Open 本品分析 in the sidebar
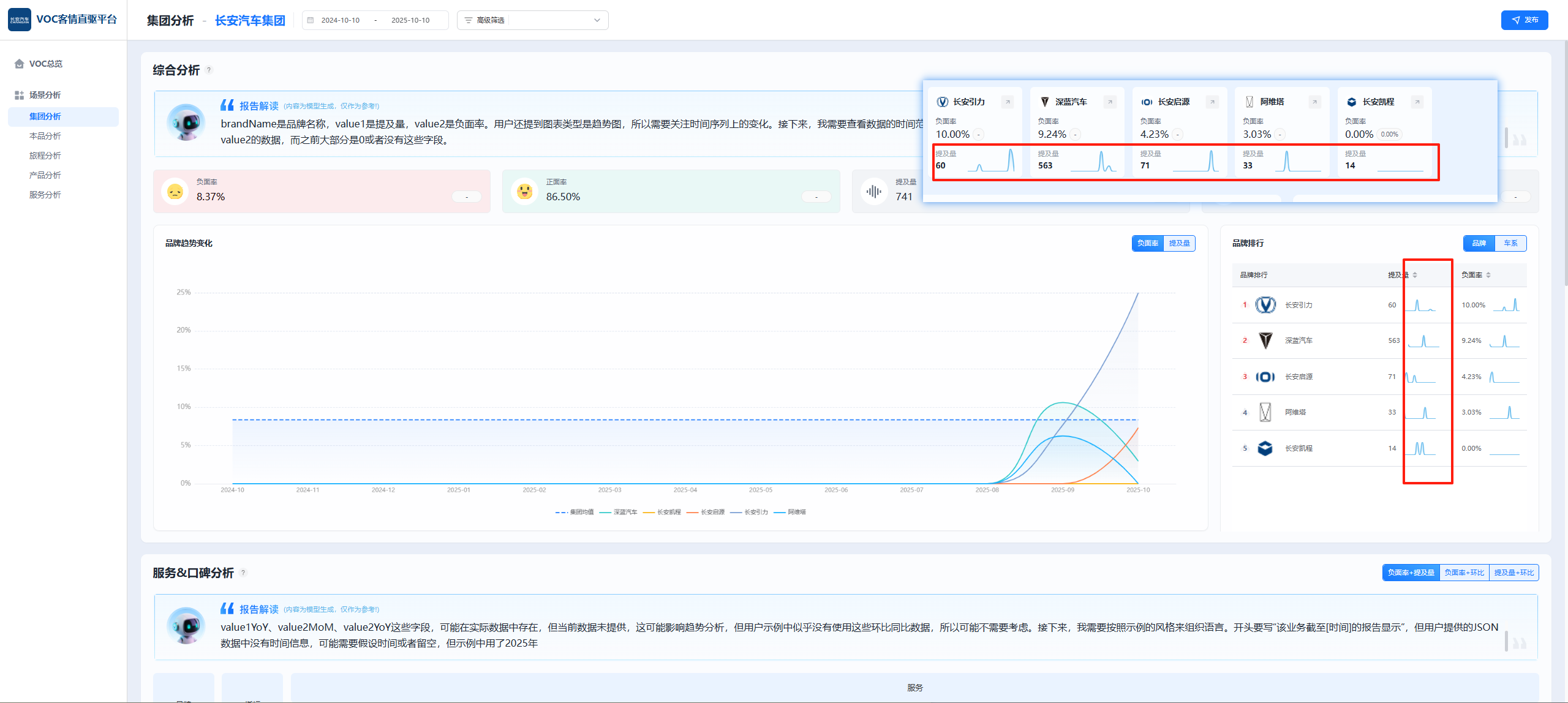Viewport: 1568px width, 703px height. coord(45,136)
